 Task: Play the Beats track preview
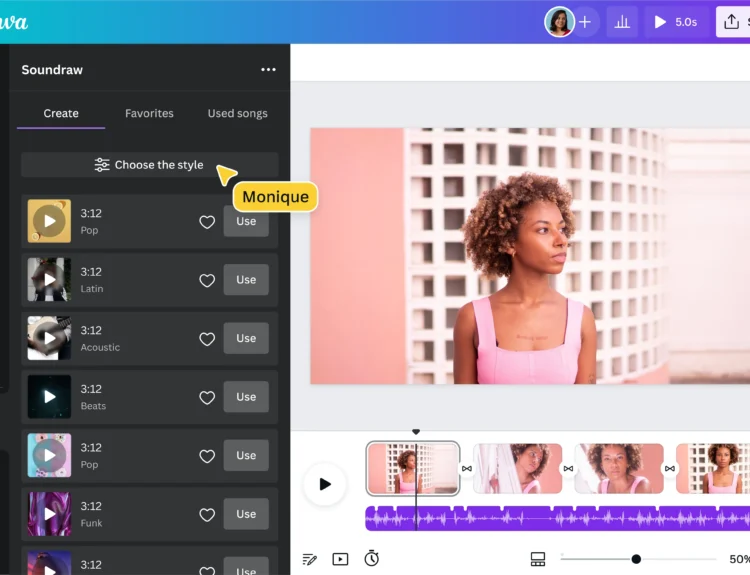click(x=49, y=397)
